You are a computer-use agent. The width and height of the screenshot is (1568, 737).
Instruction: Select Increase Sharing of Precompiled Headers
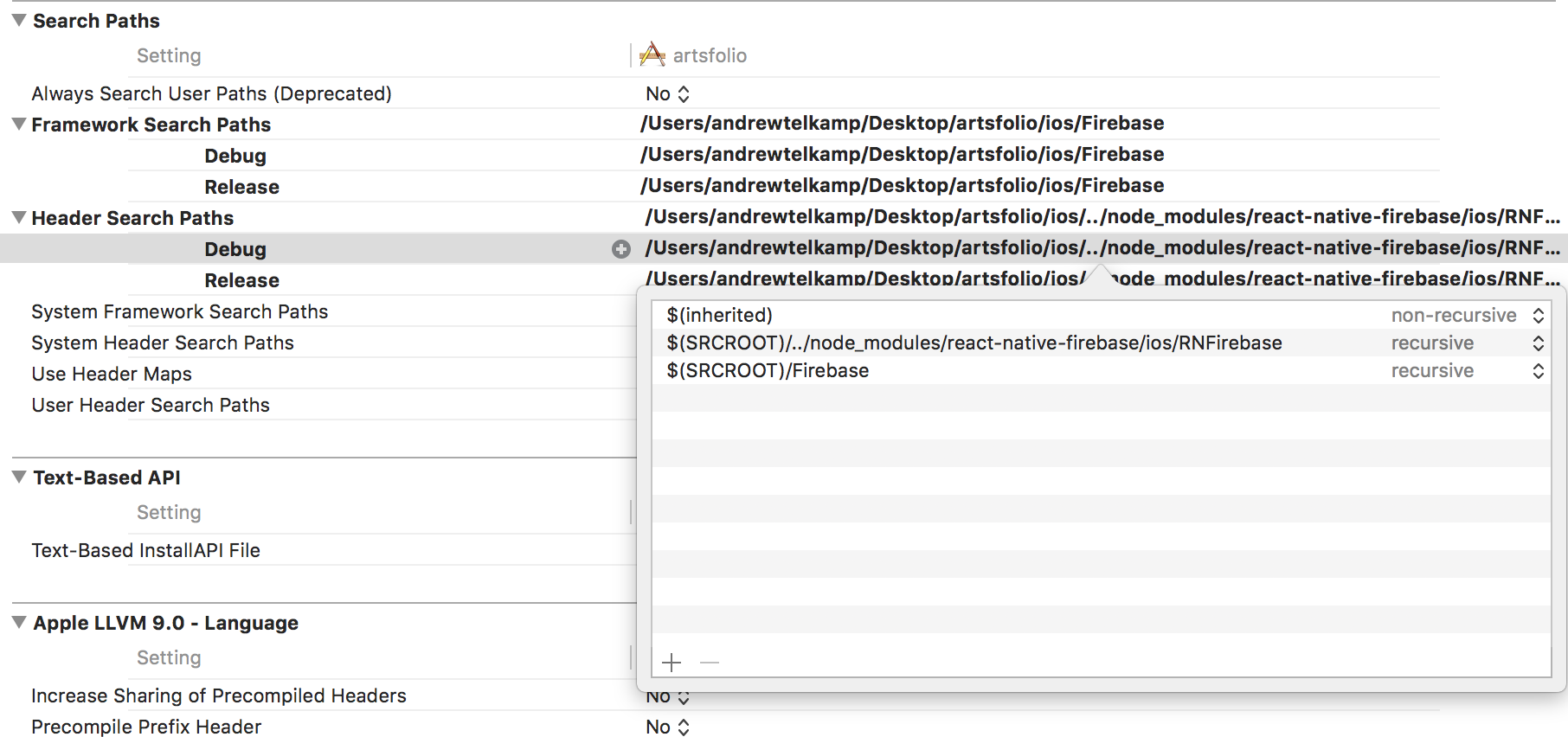[219, 695]
